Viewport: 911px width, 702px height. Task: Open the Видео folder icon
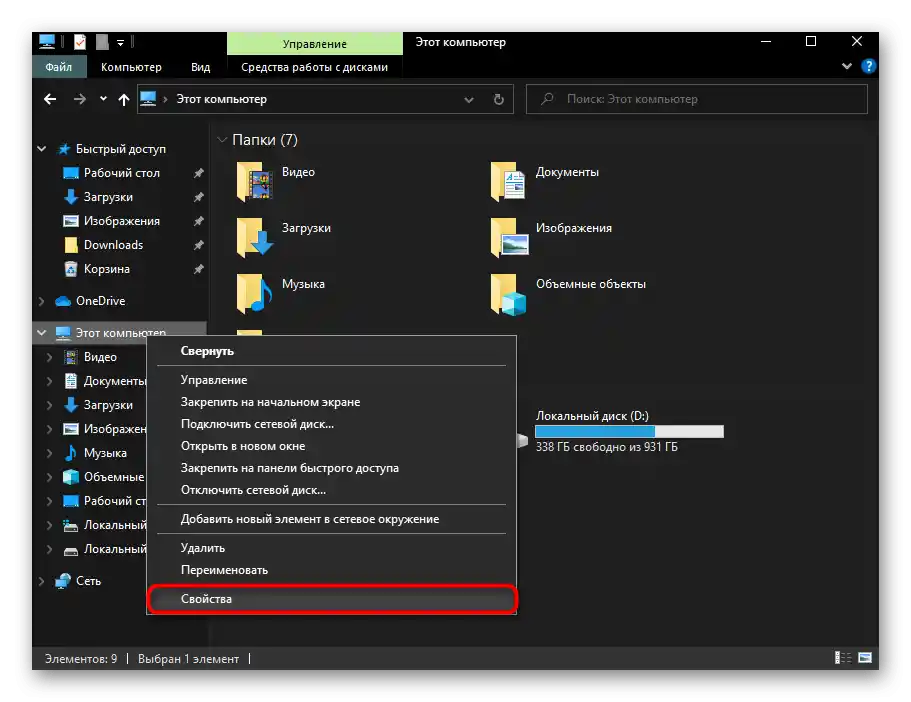[255, 182]
